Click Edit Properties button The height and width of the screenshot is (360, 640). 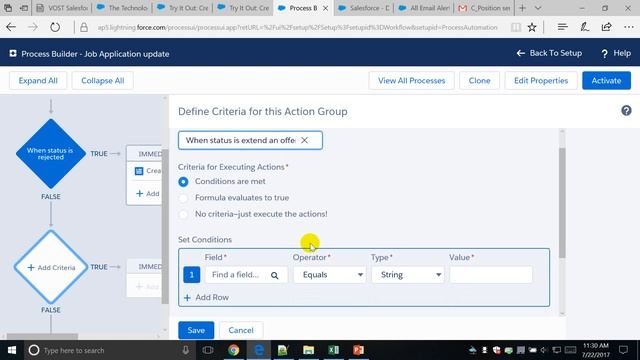(x=541, y=80)
